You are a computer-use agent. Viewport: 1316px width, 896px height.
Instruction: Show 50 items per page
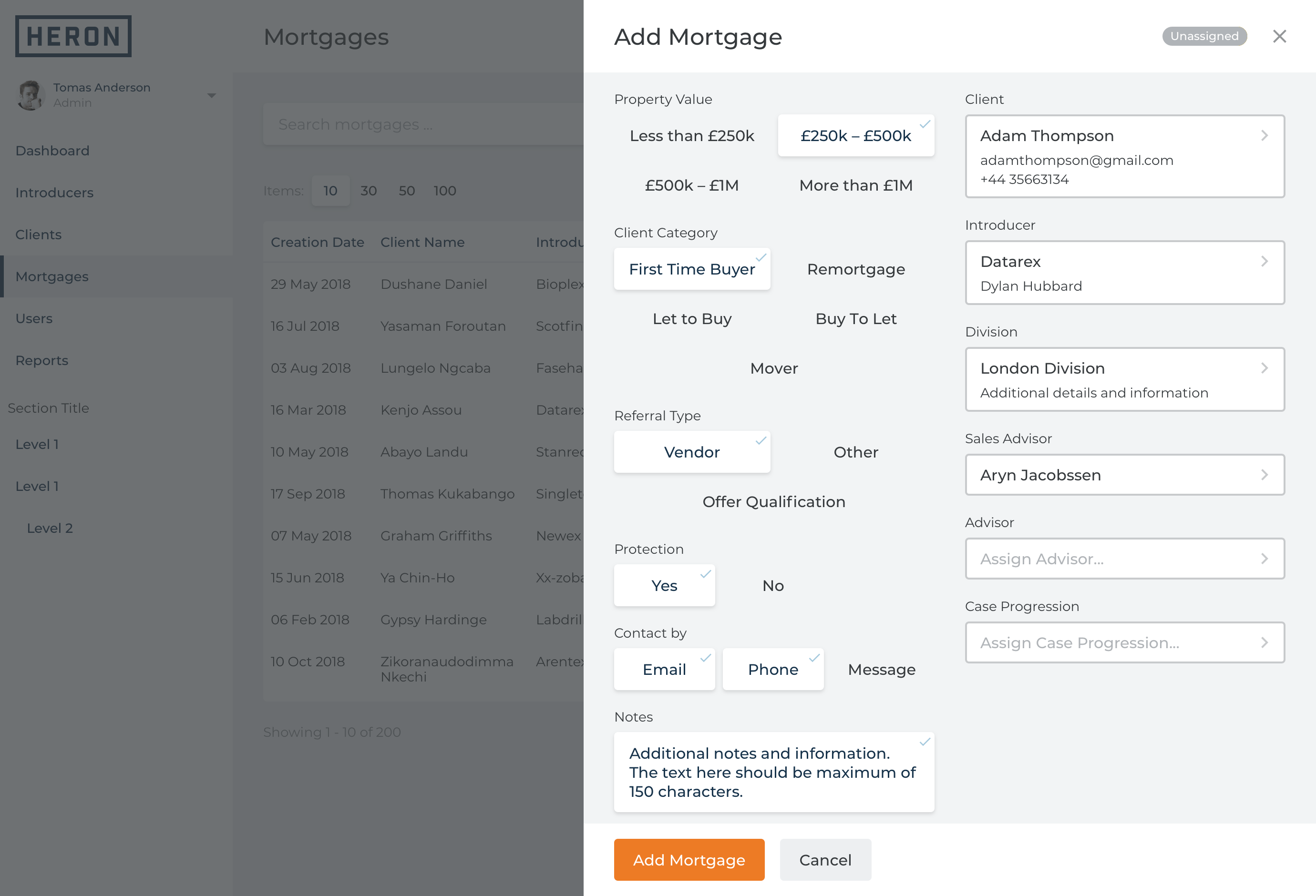(407, 191)
